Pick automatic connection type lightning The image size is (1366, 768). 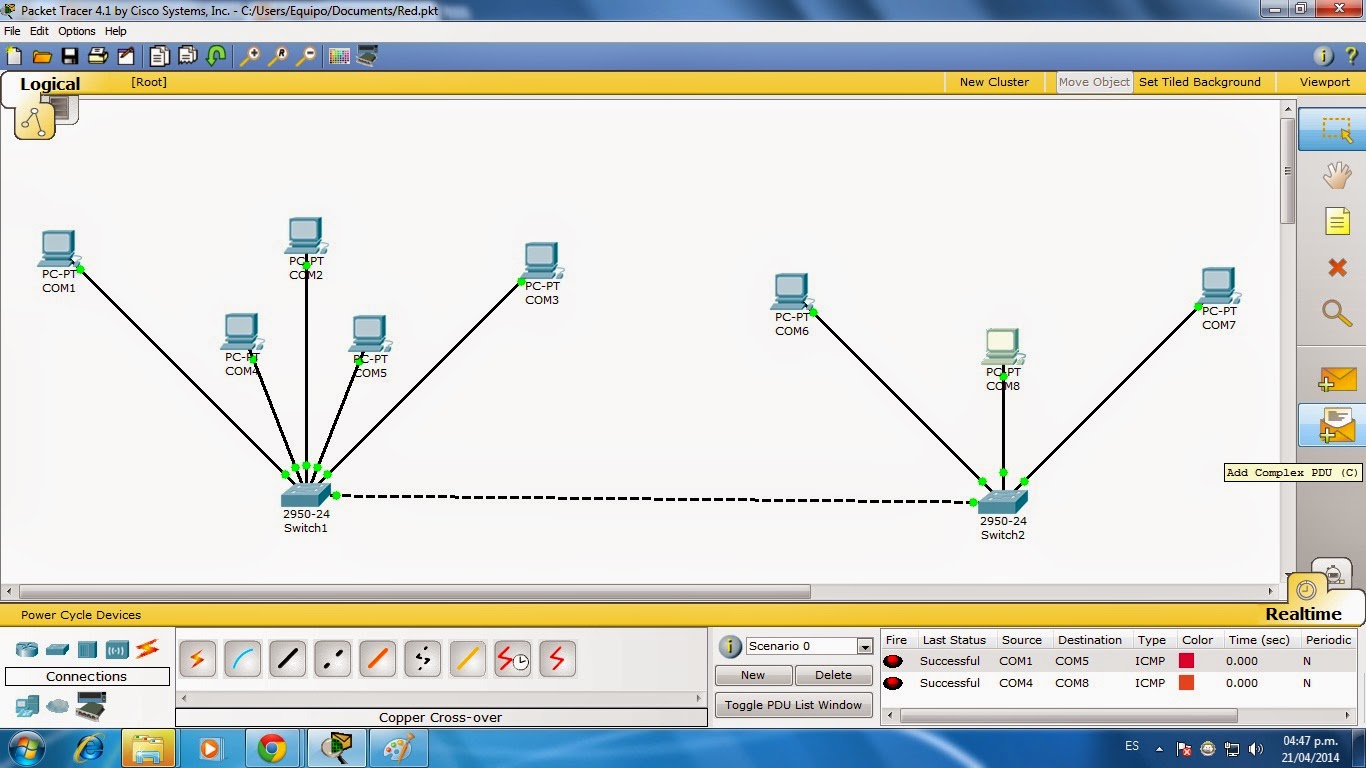pyautogui.click(x=197, y=659)
